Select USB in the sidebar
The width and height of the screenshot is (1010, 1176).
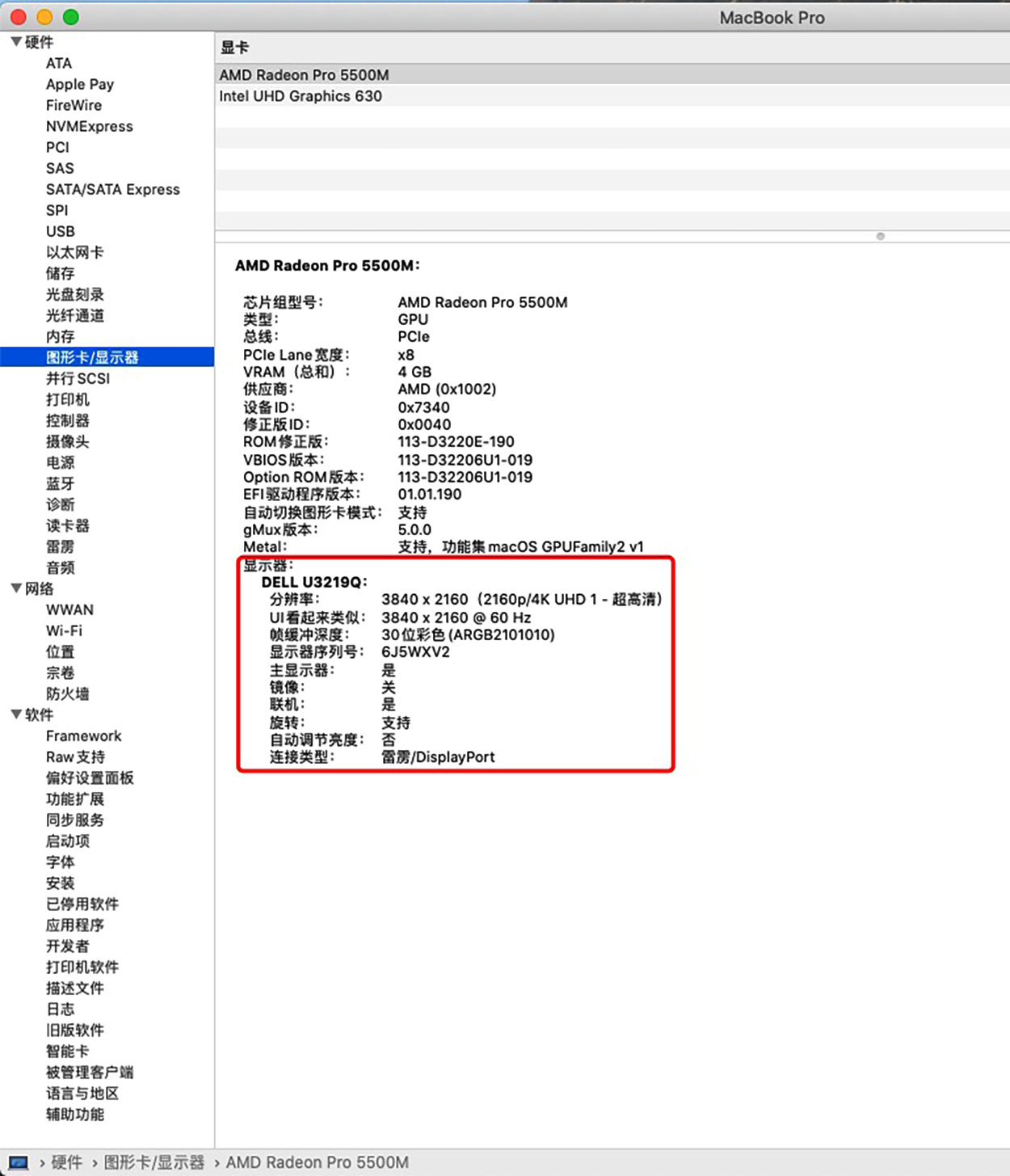click(x=61, y=231)
